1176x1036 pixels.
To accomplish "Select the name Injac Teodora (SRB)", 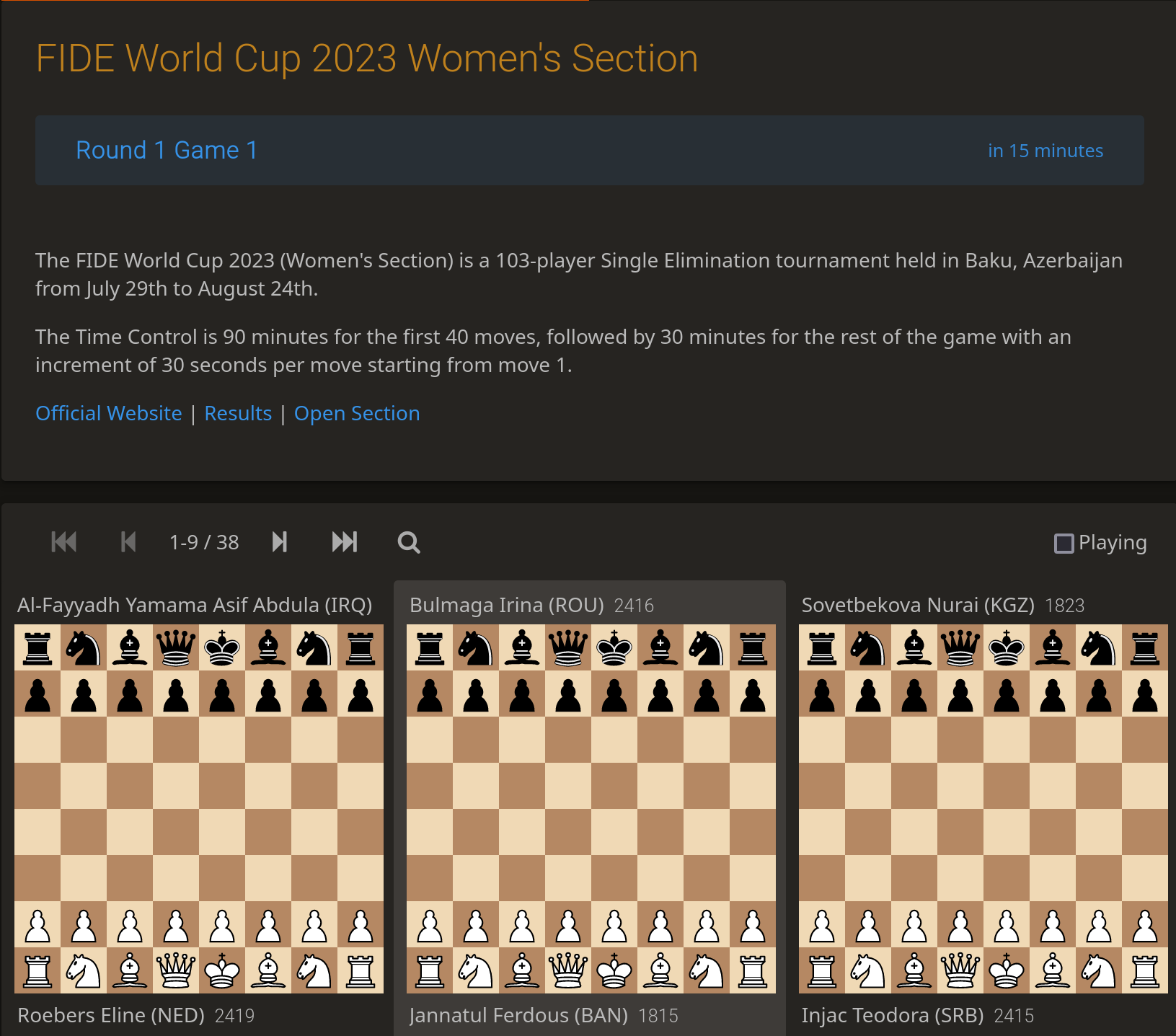I will coord(893,1015).
